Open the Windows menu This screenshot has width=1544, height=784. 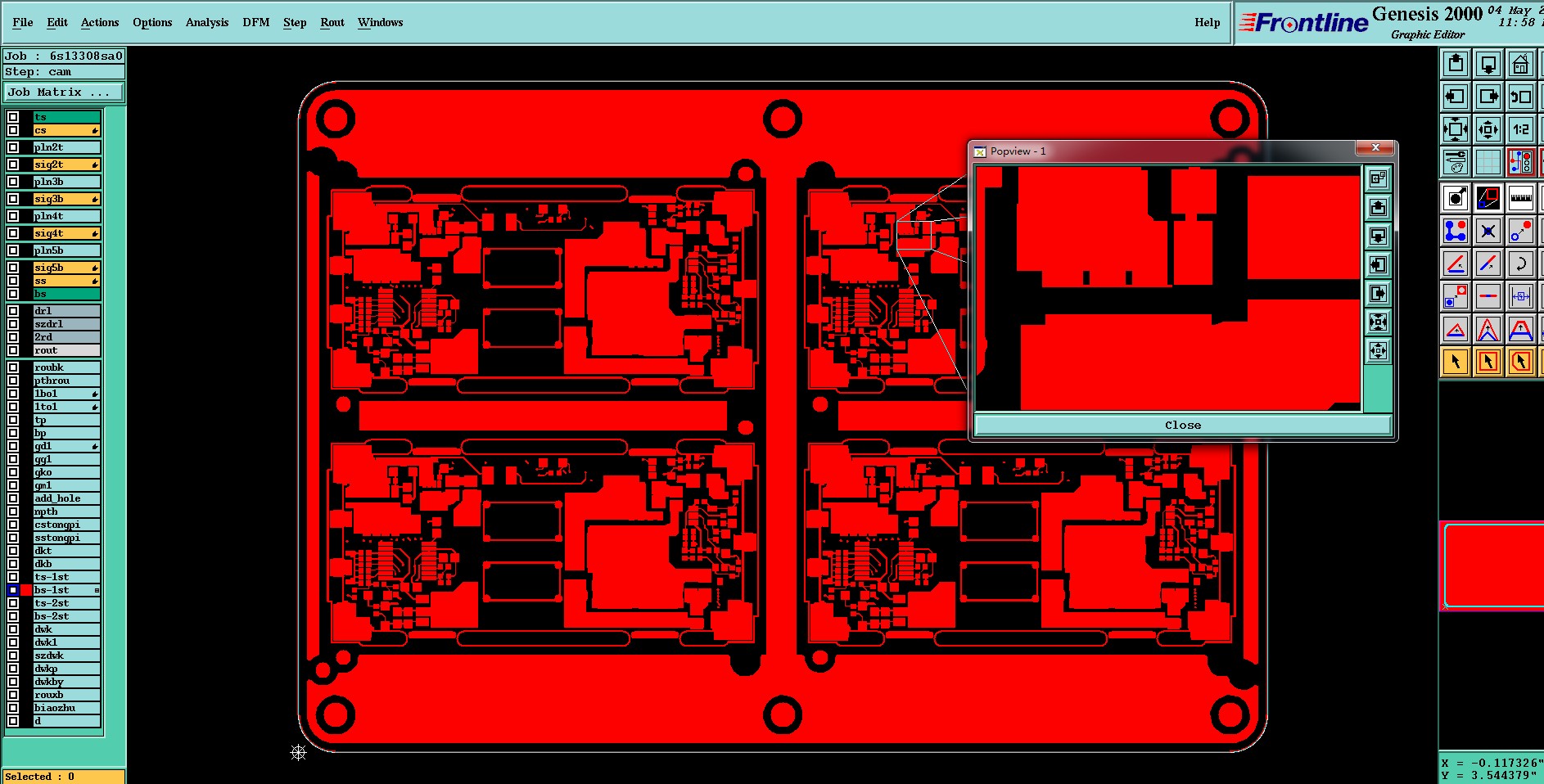pyautogui.click(x=380, y=22)
